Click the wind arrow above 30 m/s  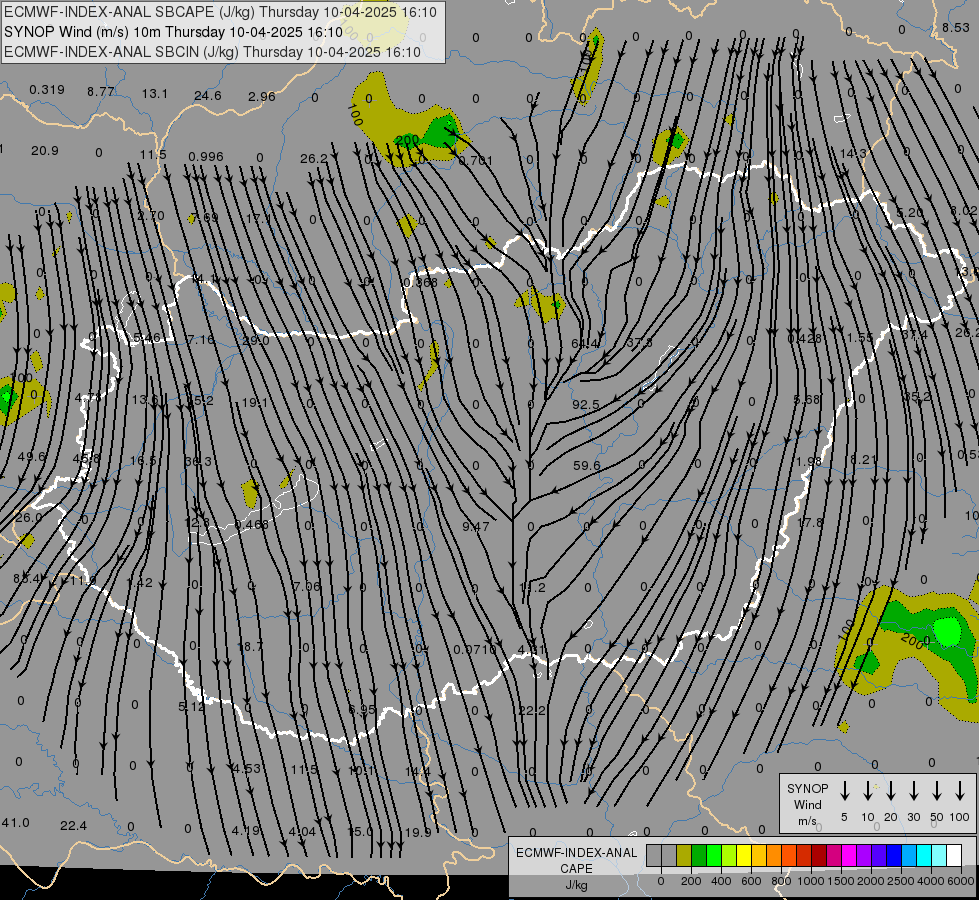coord(913,790)
